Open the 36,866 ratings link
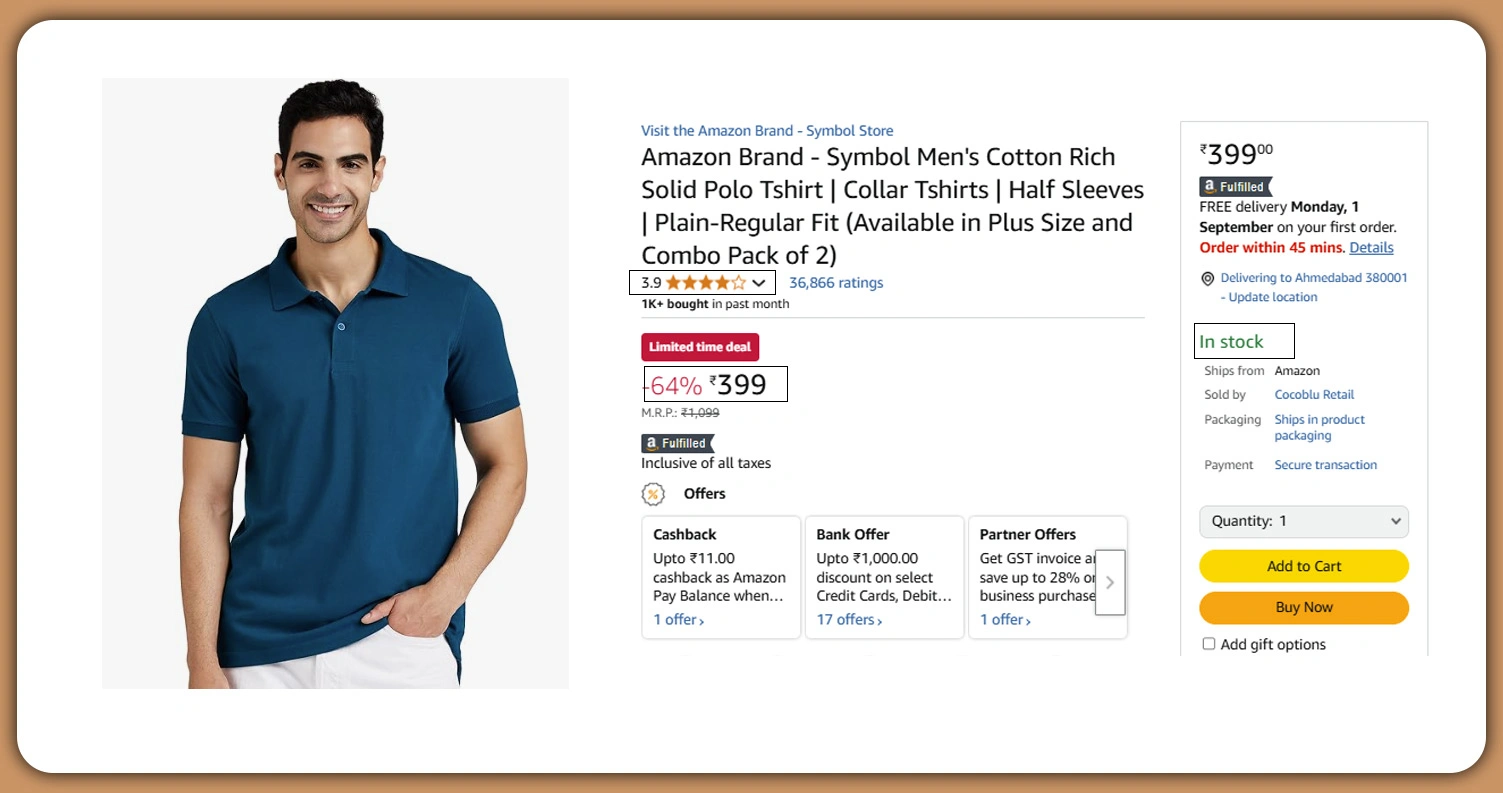The image size is (1503, 793). (x=836, y=283)
